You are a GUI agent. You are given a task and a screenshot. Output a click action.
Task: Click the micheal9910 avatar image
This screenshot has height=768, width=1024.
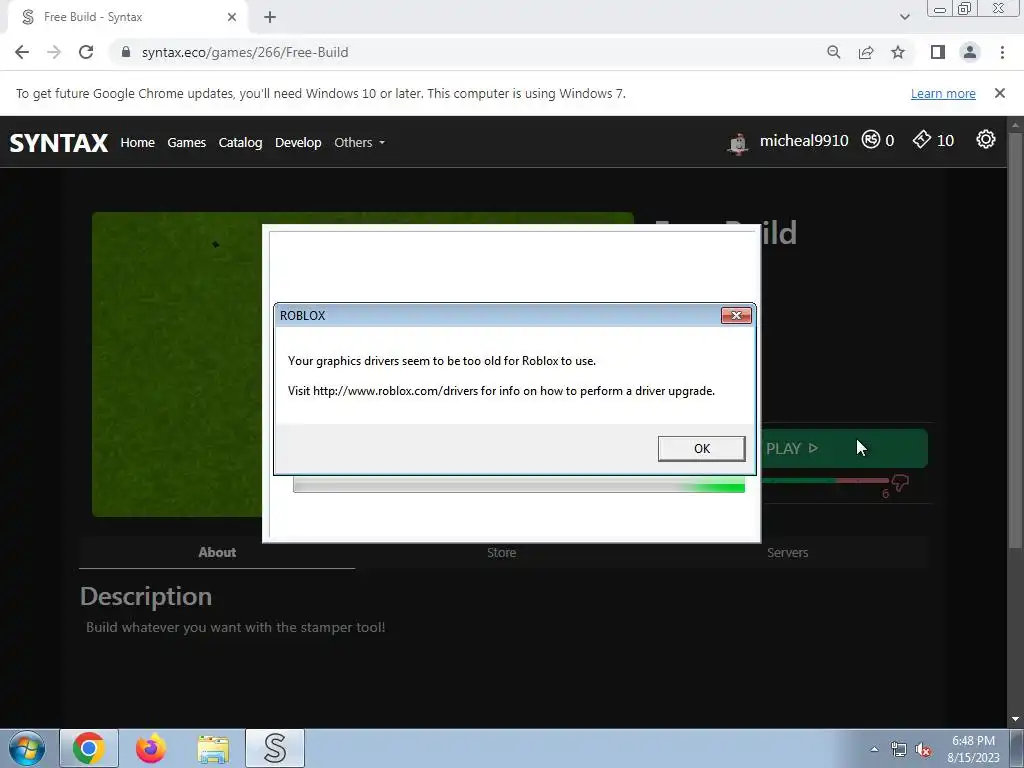738,142
